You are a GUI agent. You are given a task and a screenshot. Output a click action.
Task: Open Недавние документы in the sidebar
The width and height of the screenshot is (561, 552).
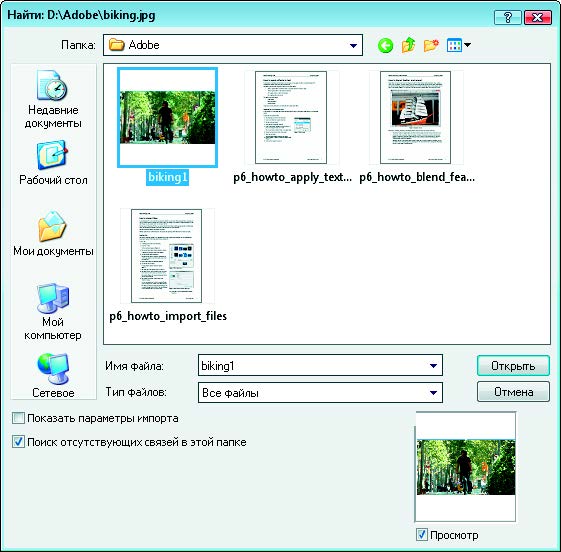click(x=53, y=99)
